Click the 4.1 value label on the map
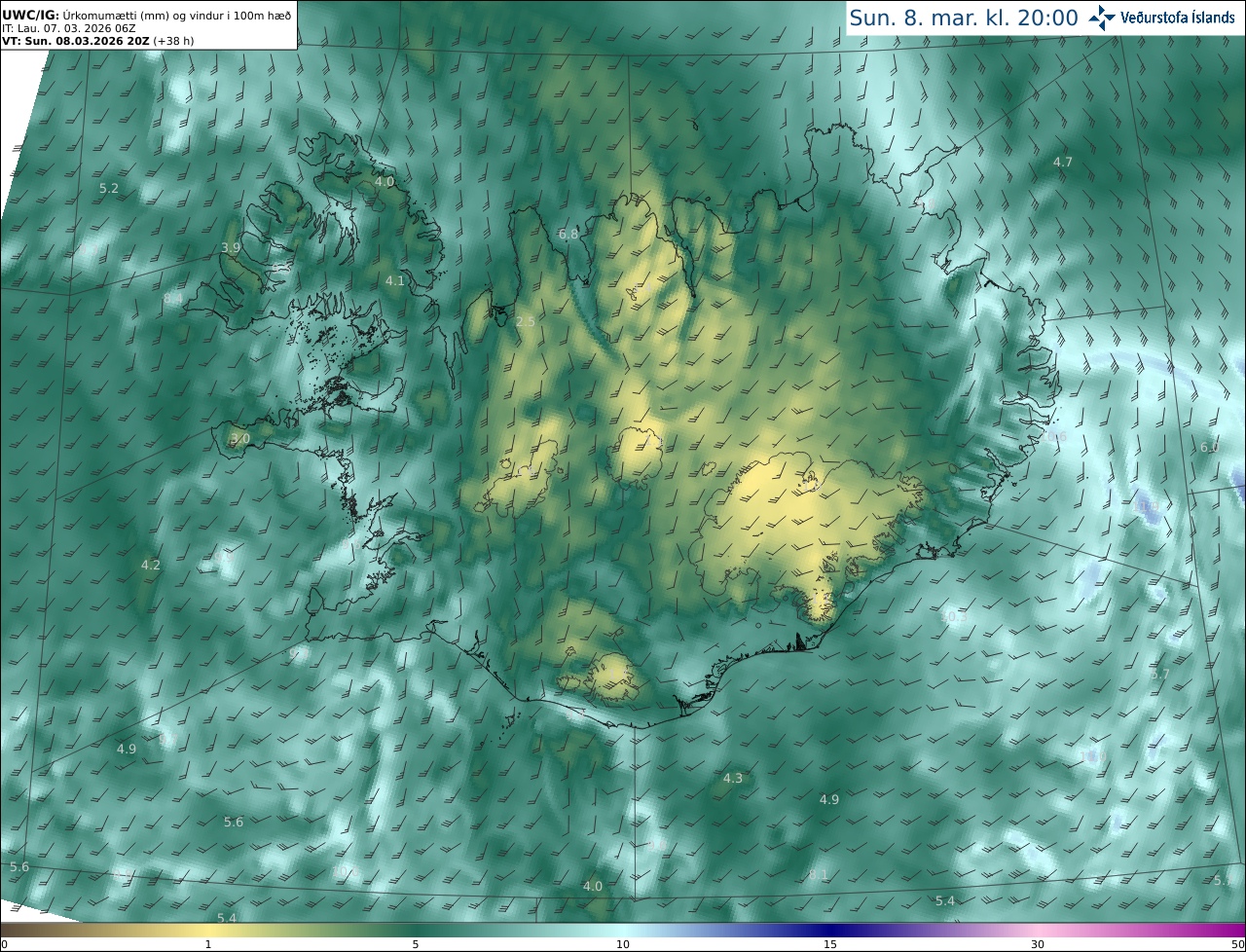This screenshot has height=952, width=1246. pos(394,280)
